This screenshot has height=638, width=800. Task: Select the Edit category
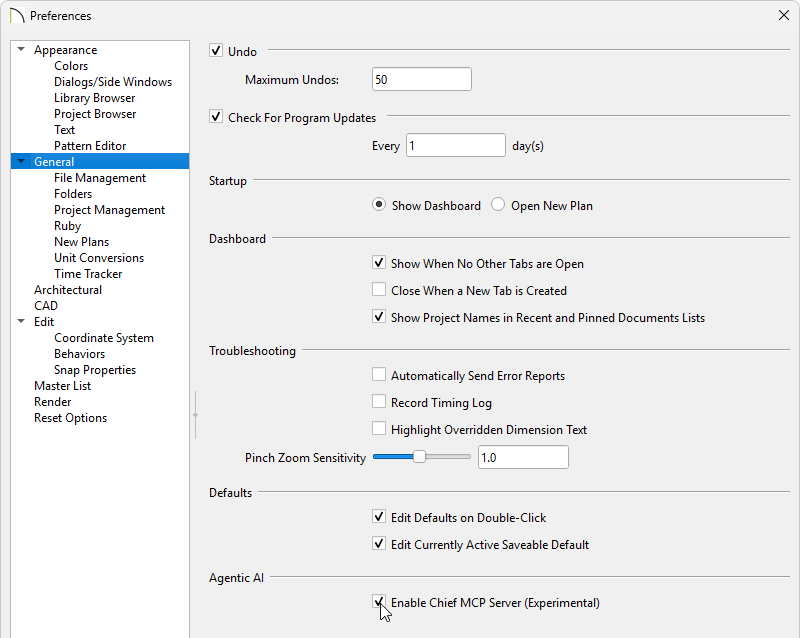coord(44,322)
